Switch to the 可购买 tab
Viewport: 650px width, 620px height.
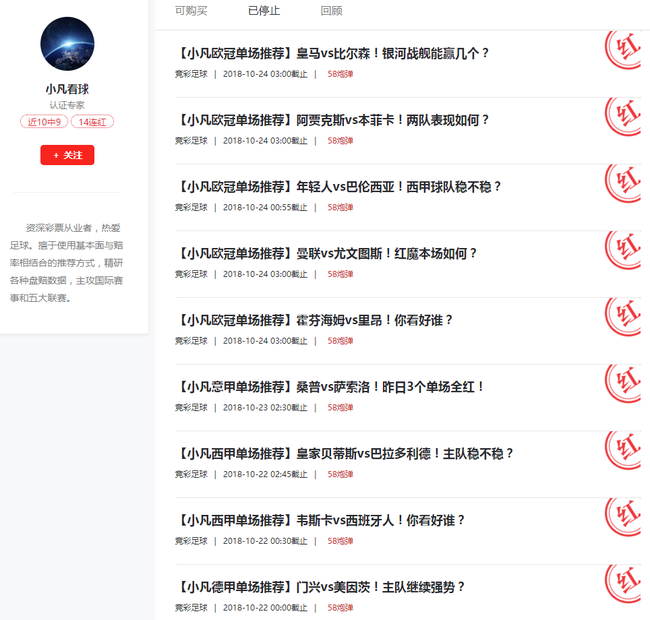tap(191, 10)
